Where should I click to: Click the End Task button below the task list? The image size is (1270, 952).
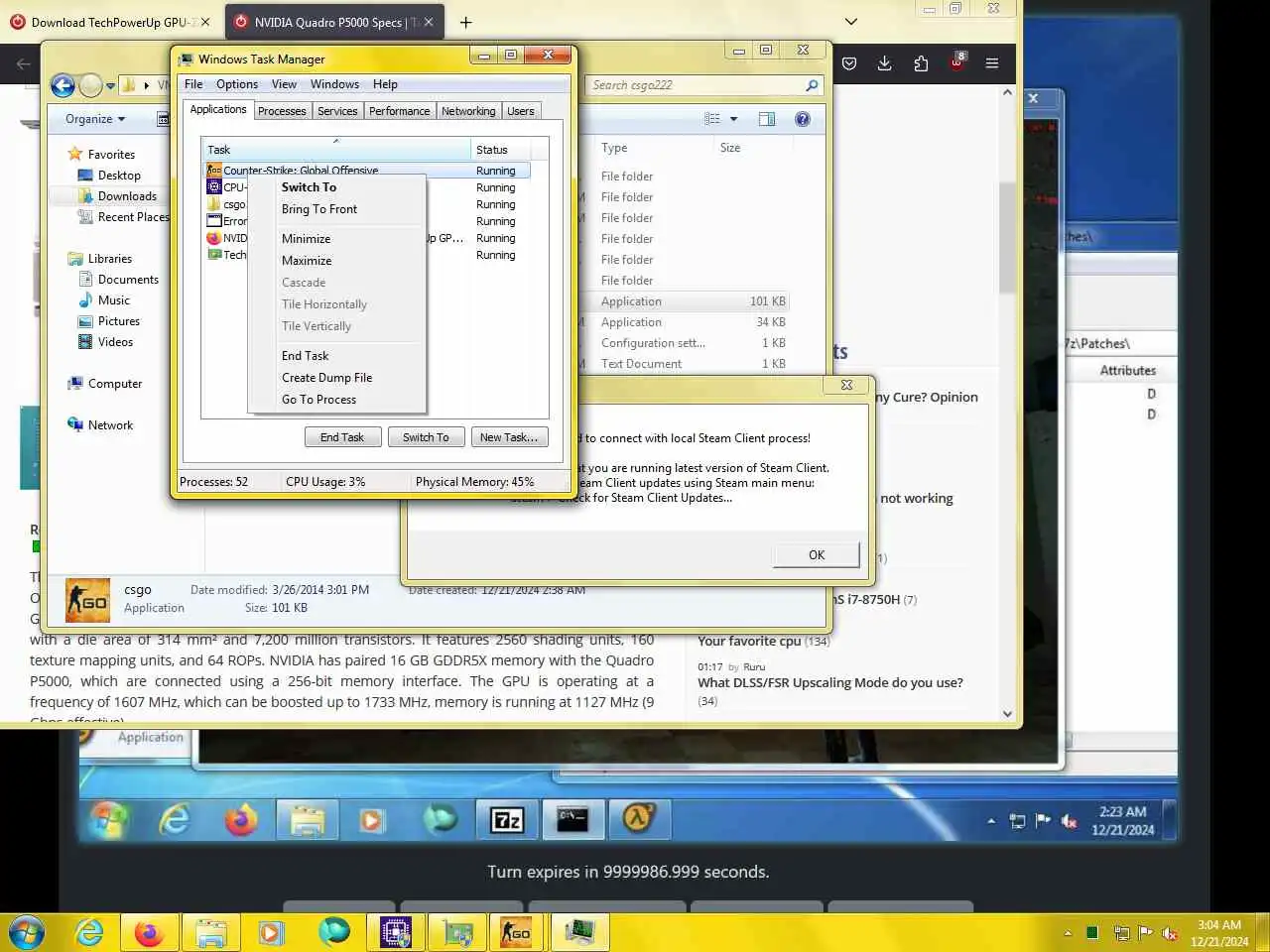tap(341, 437)
